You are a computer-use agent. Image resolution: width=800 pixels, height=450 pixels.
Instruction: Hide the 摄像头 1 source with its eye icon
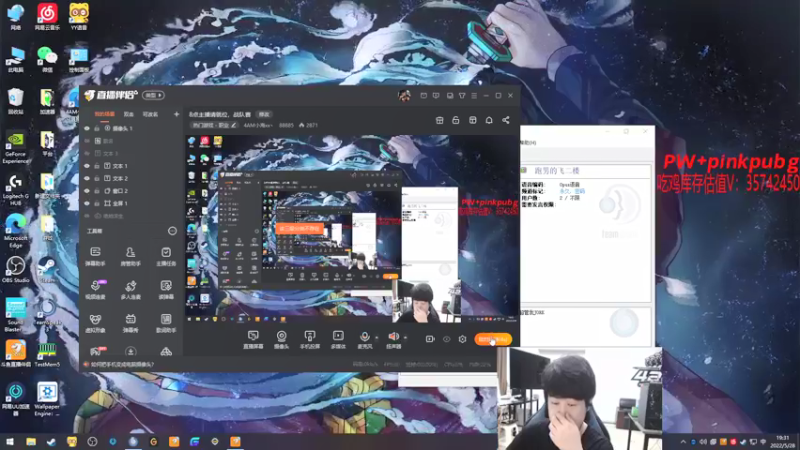(x=87, y=129)
